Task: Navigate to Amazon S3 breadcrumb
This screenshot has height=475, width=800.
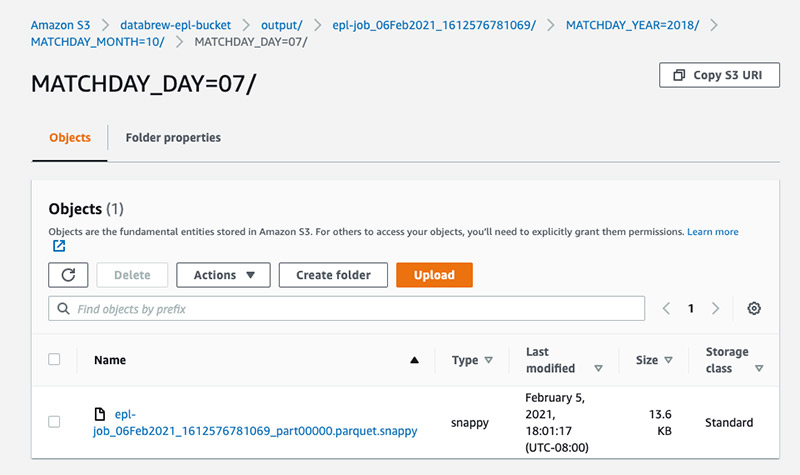Action: (60, 25)
